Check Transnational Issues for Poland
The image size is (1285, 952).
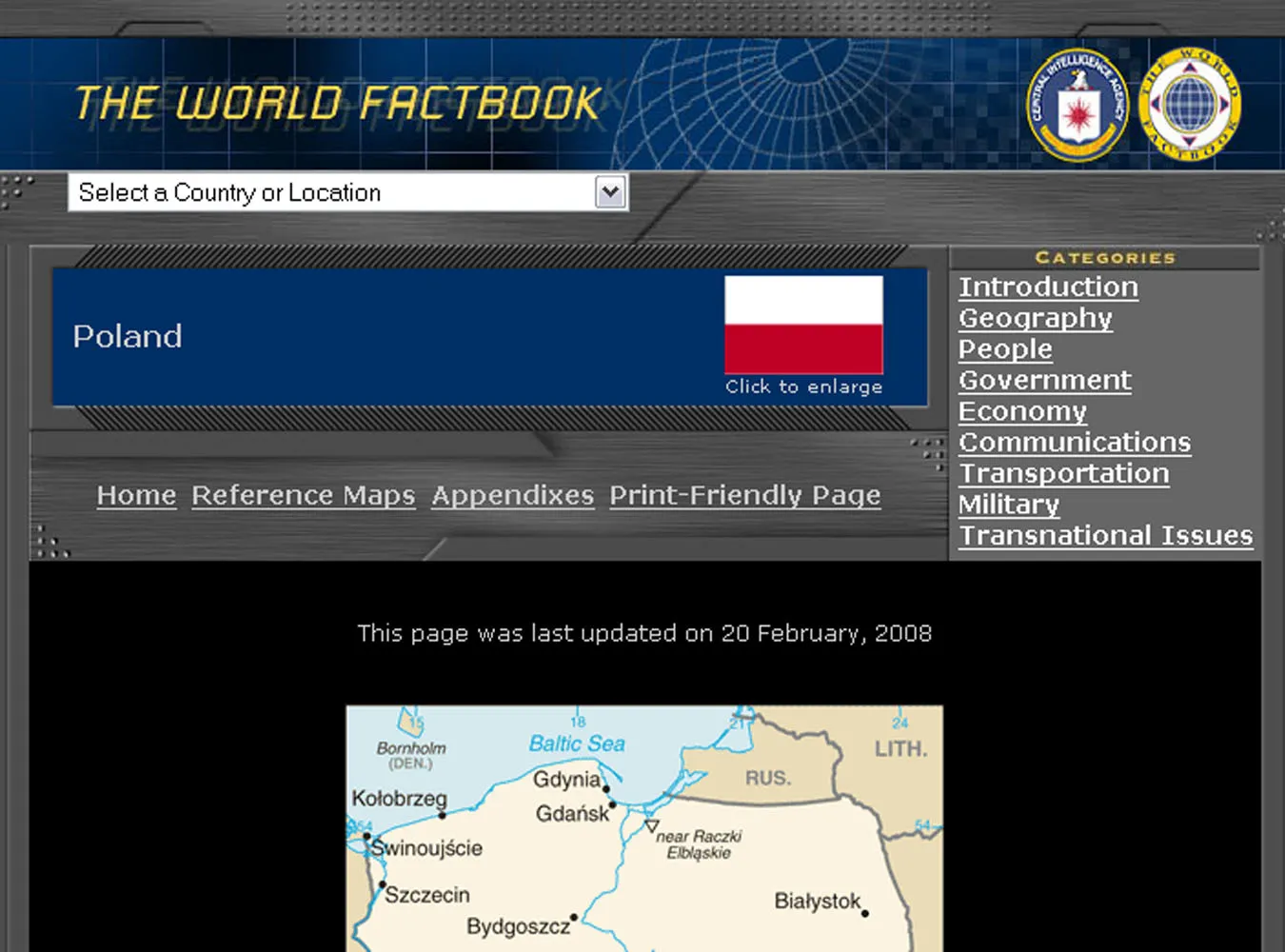[x=1106, y=535]
